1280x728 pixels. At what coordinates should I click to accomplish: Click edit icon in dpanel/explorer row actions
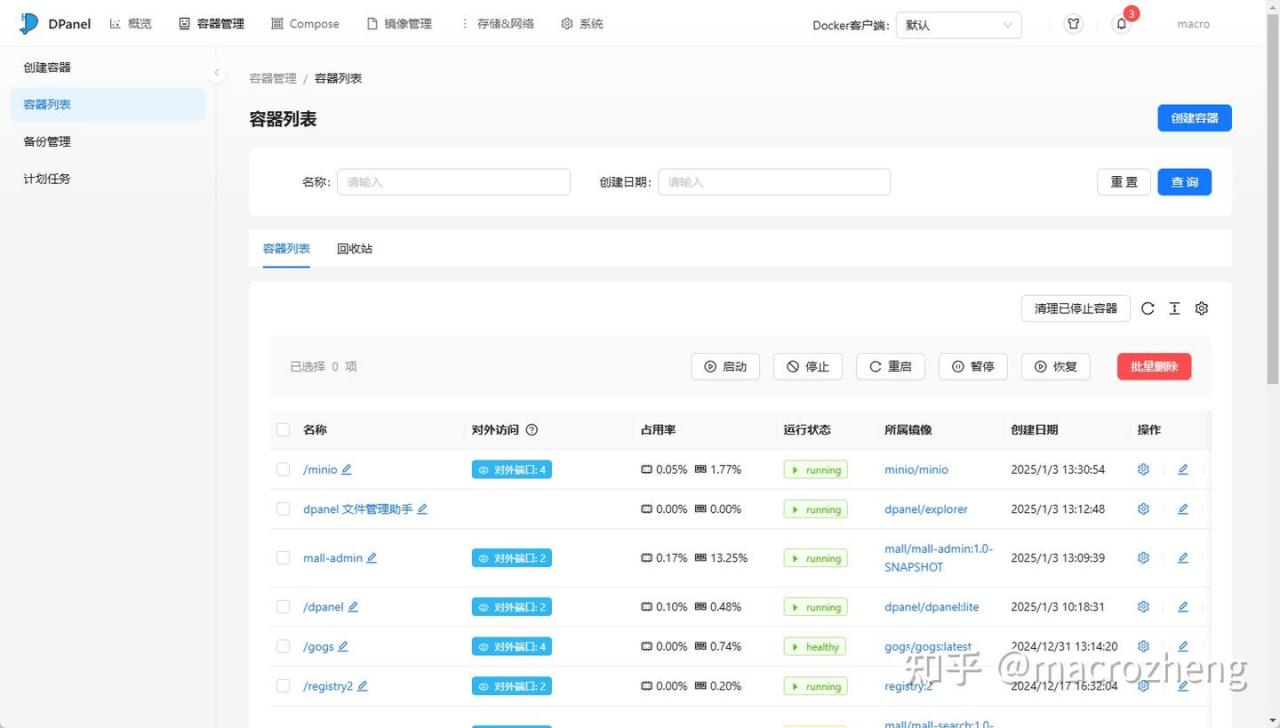[x=1183, y=509]
